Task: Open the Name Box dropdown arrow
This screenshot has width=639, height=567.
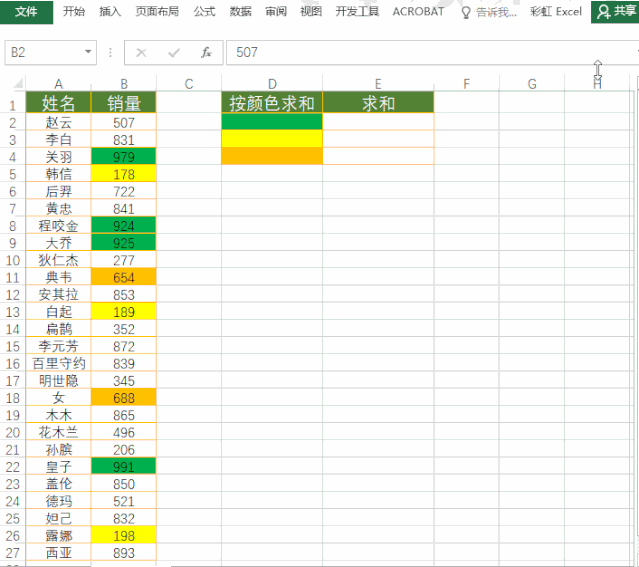Action: pos(88,52)
